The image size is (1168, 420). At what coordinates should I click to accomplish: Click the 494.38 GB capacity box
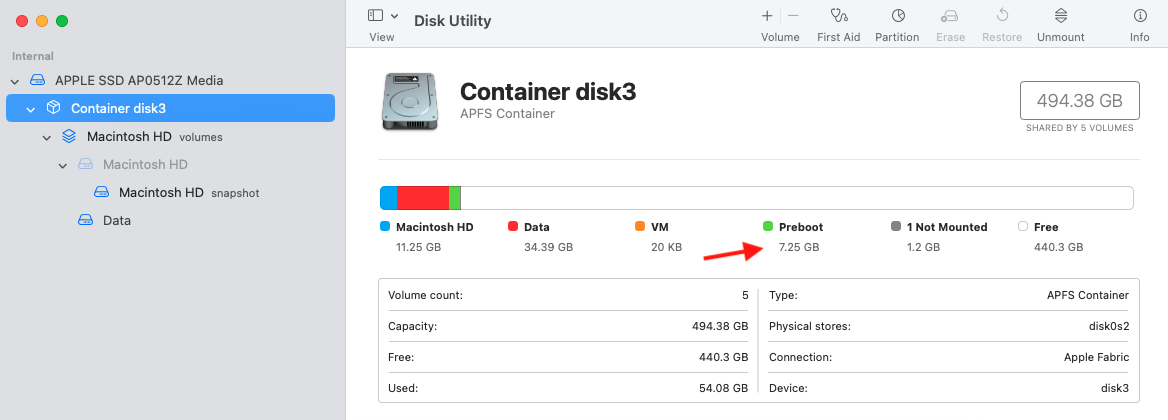coord(1078,101)
